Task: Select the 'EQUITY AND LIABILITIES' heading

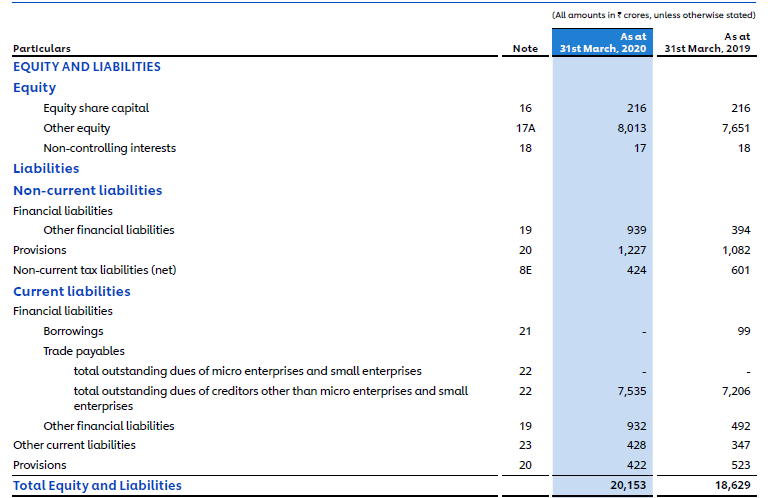Action: [86, 66]
